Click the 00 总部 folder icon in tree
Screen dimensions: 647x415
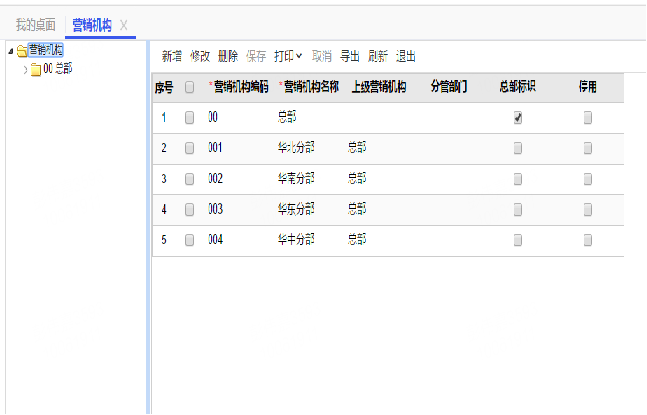click(36, 69)
